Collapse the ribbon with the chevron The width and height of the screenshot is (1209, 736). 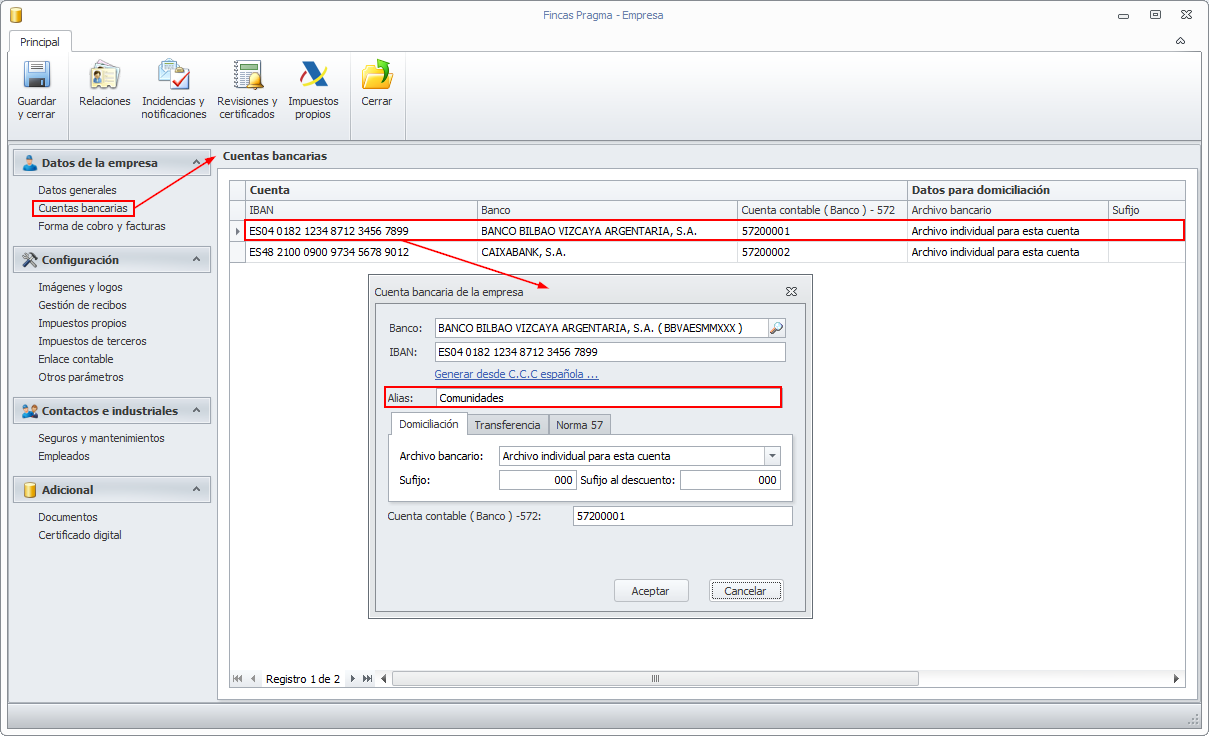pos(1181,42)
